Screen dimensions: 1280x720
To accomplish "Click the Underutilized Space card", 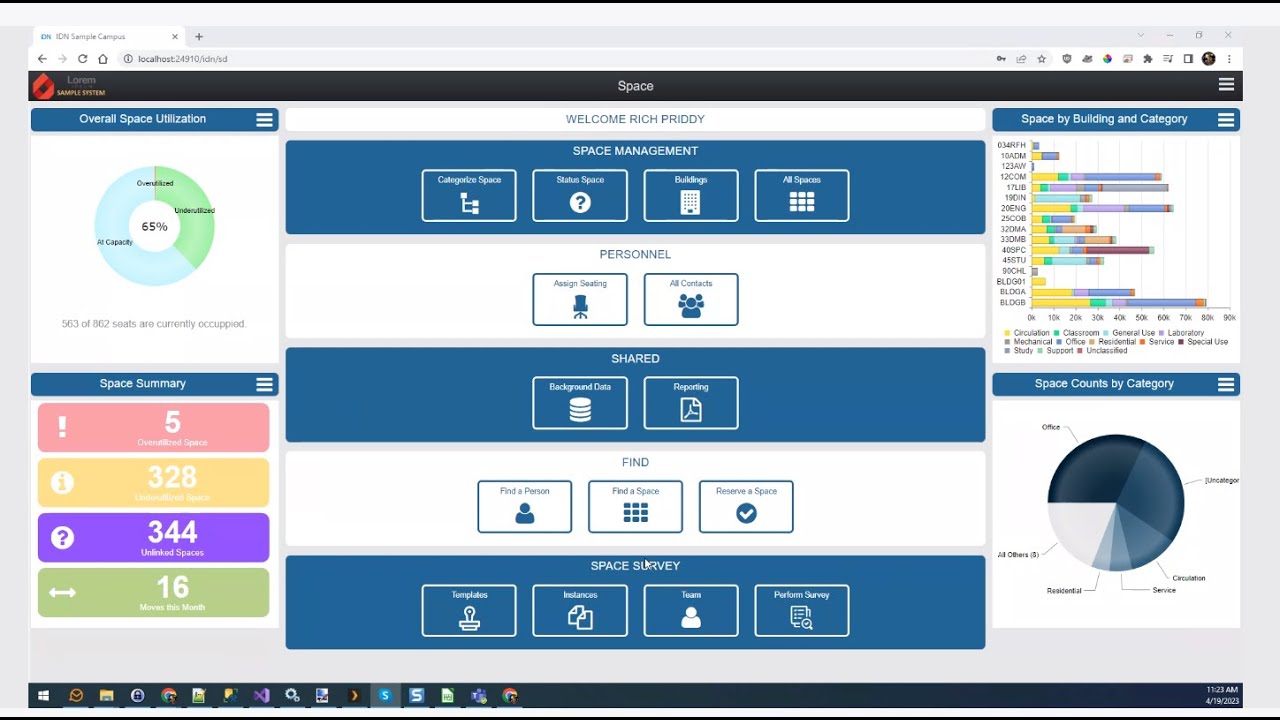I will tap(154, 483).
